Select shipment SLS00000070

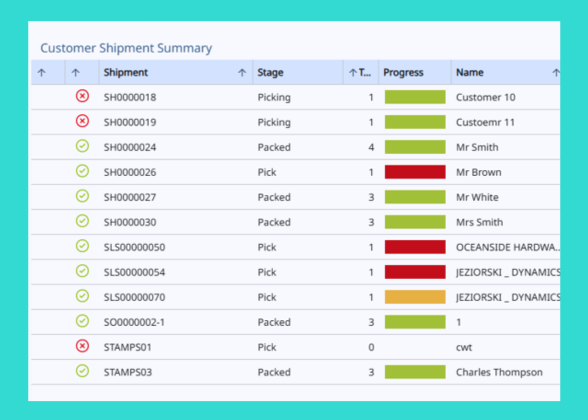point(134,297)
